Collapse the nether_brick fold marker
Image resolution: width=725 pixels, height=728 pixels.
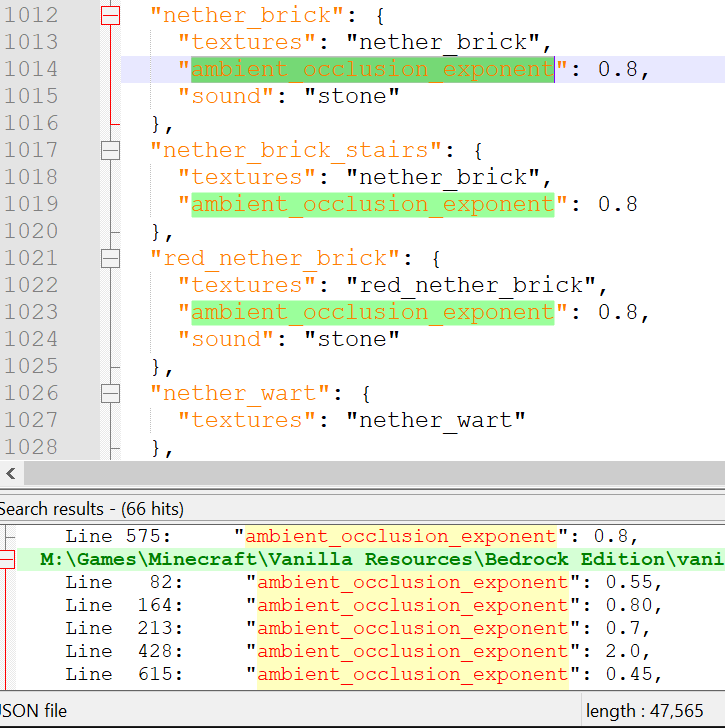(110, 15)
